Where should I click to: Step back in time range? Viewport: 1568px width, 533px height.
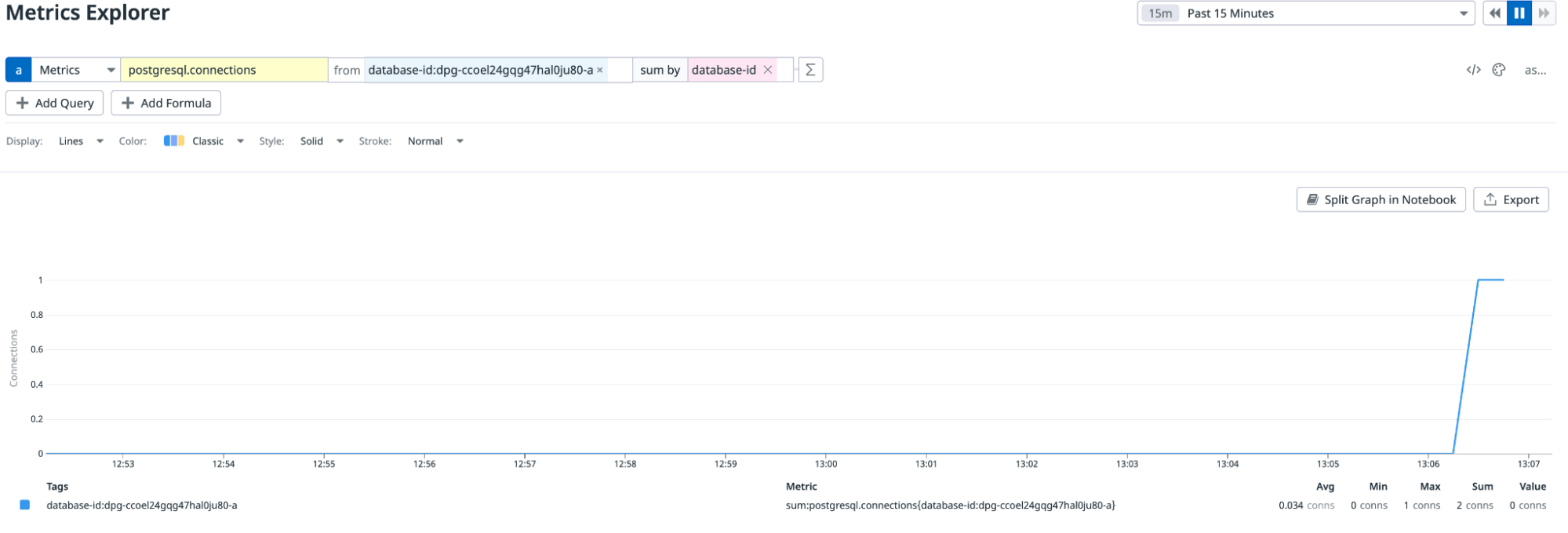click(1495, 13)
